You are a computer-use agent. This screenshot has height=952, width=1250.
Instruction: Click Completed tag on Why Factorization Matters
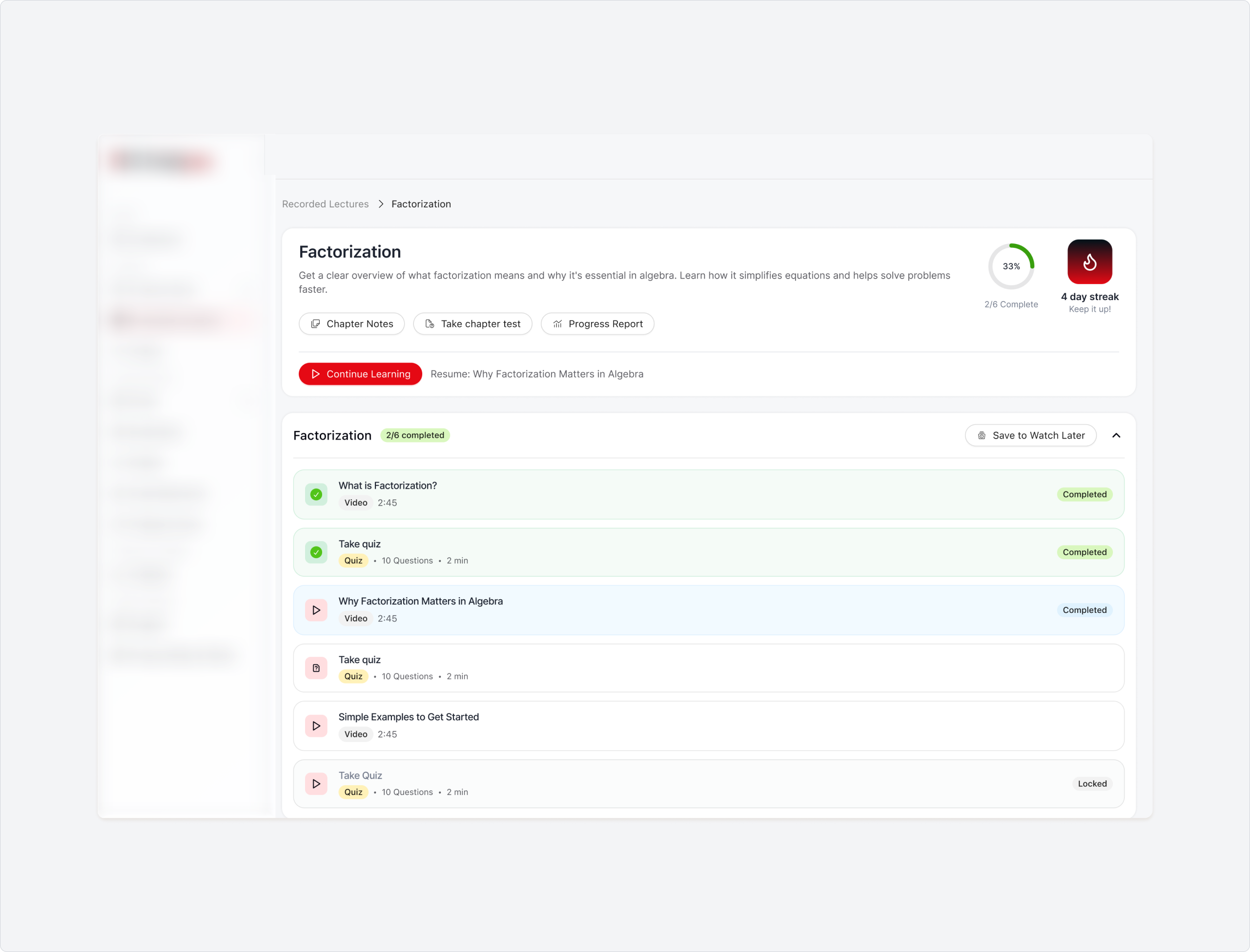[1084, 610]
